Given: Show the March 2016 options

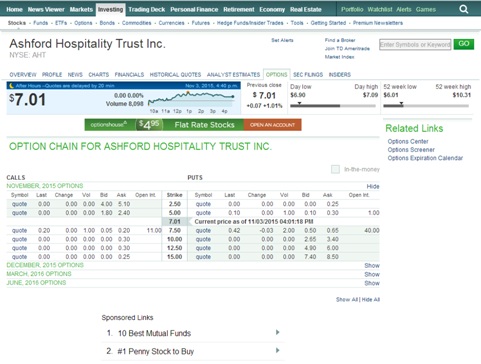Looking at the screenshot, I should [372, 274].
